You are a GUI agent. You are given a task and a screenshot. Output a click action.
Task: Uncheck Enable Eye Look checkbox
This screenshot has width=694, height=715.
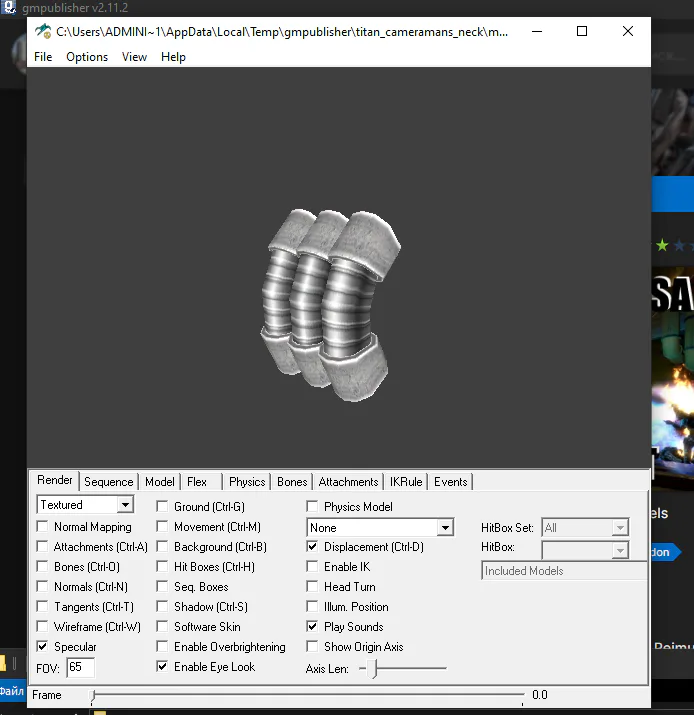click(162, 667)
